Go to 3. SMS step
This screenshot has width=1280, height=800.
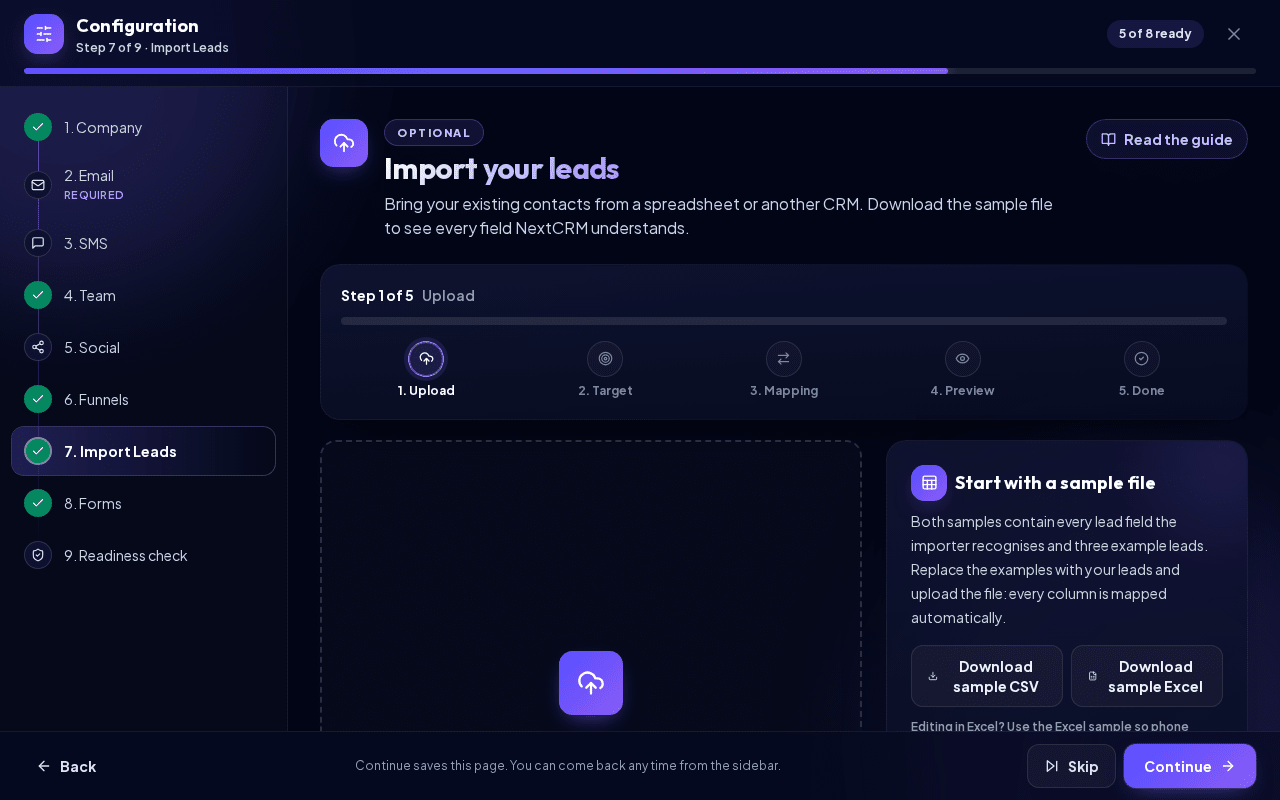coord(143,243)
